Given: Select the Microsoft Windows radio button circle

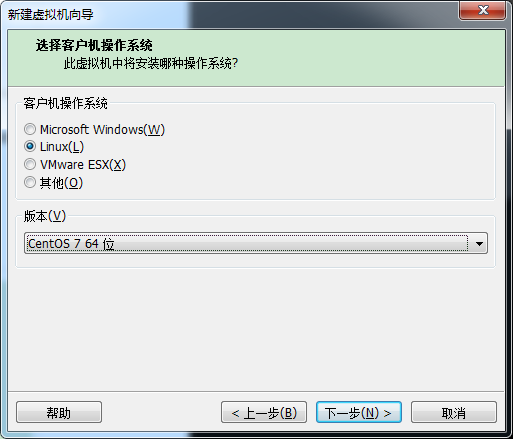Looking at the screenshot, I should click(x=30, y=129).
